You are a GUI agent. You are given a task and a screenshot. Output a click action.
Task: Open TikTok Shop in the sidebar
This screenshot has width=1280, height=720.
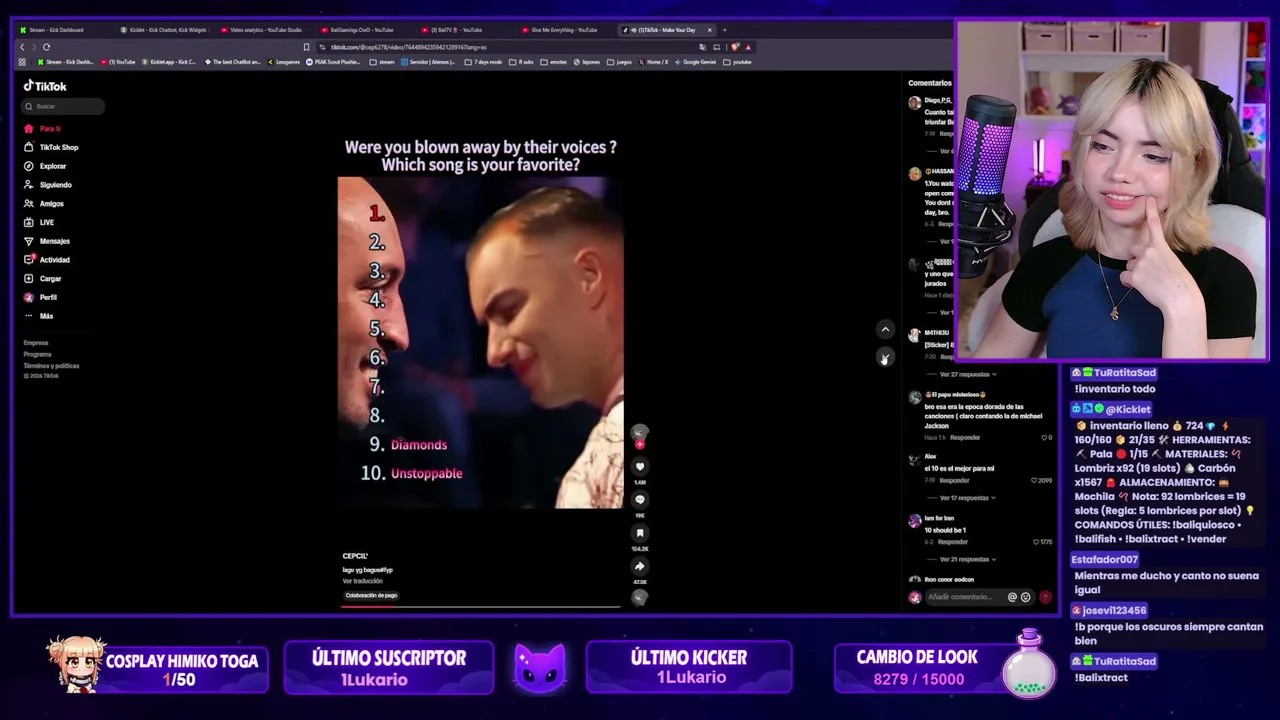click(52, 147)
